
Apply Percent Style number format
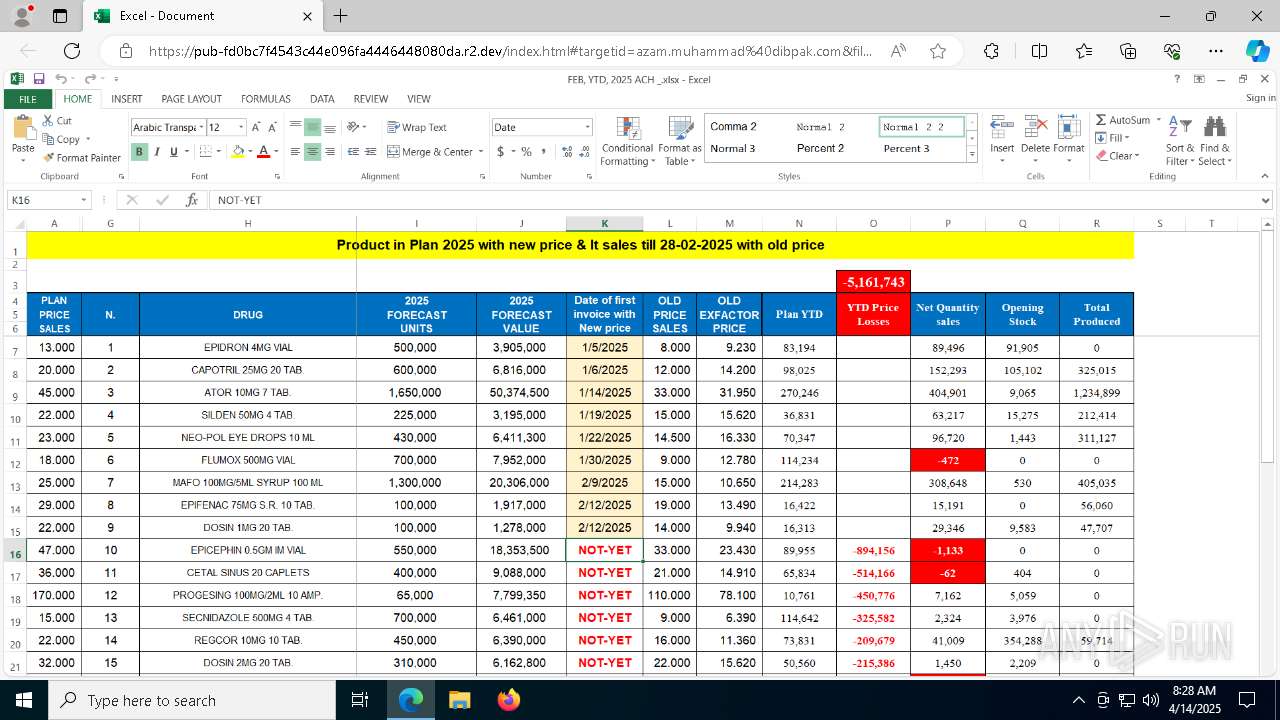point(526,152)
